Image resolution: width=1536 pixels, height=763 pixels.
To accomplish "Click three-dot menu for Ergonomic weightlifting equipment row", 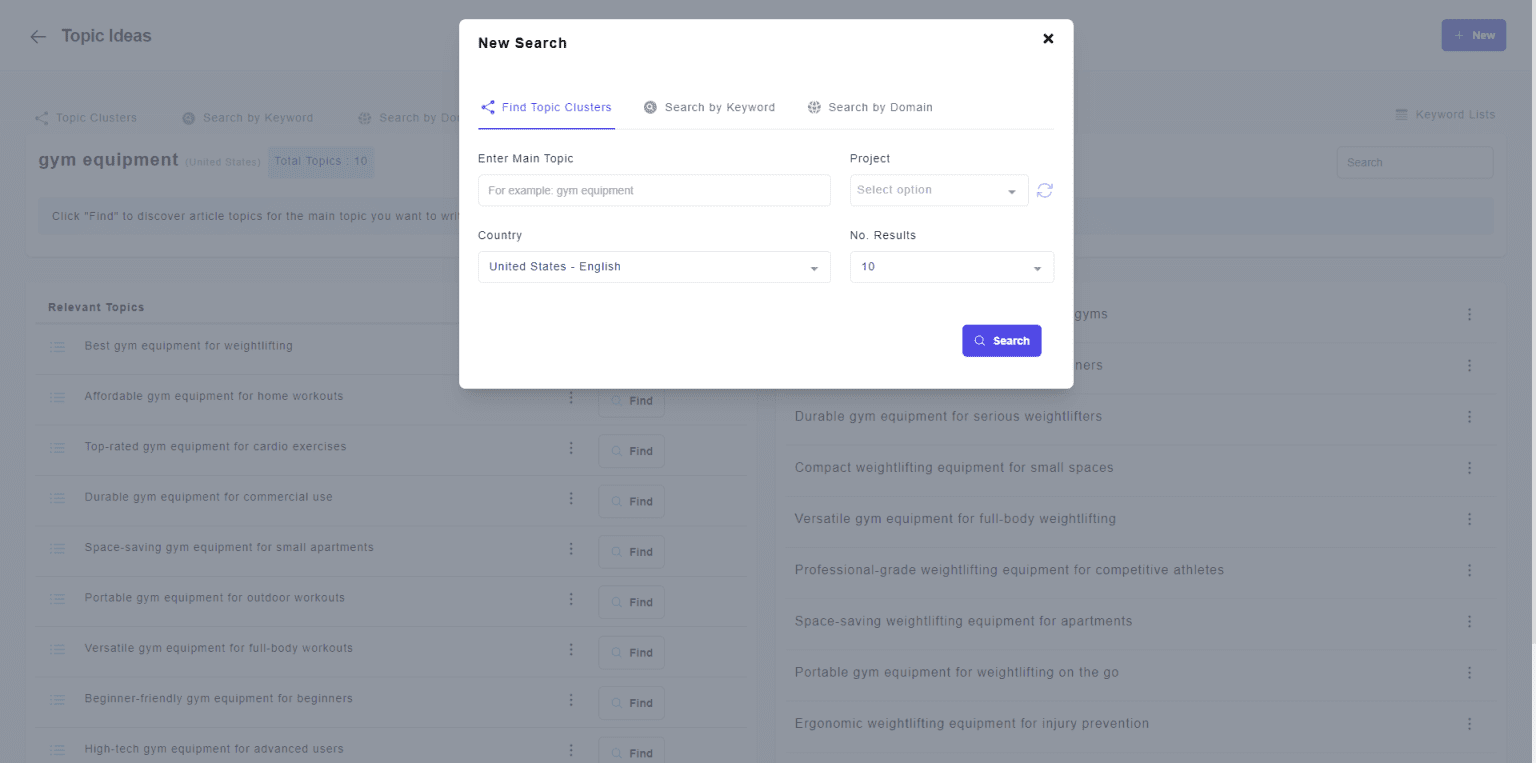I will (1469, 724).
